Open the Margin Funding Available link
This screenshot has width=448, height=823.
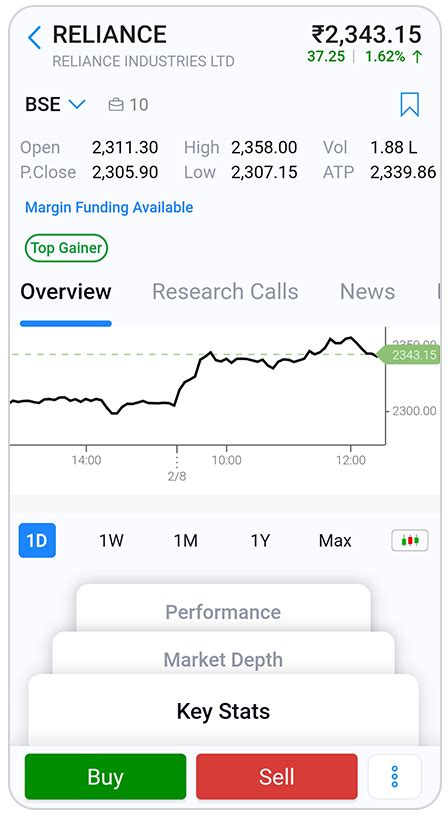coord(109,207)
